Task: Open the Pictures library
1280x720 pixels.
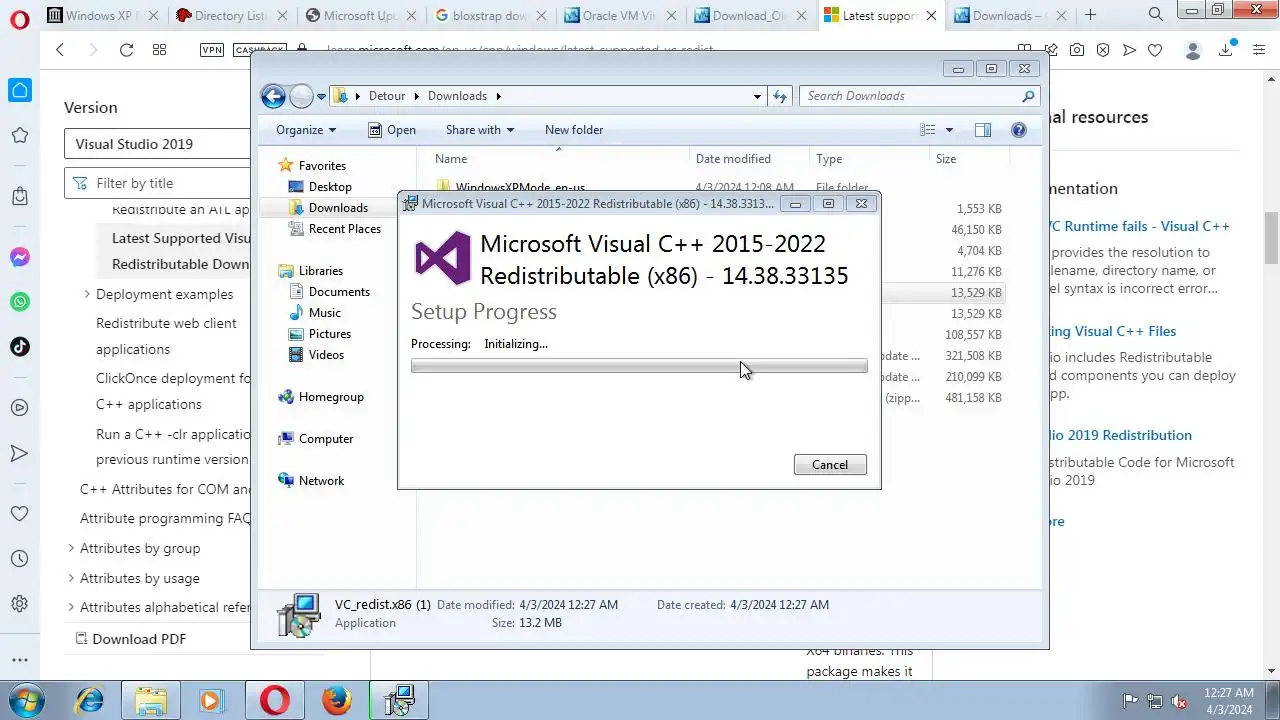Action: [x=319, y=334]
